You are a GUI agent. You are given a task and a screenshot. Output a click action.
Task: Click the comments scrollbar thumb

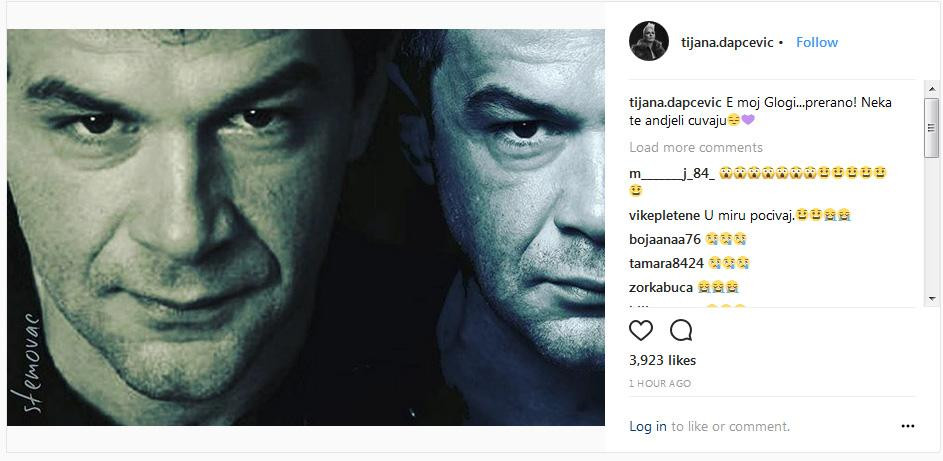(x=931, y=127)
